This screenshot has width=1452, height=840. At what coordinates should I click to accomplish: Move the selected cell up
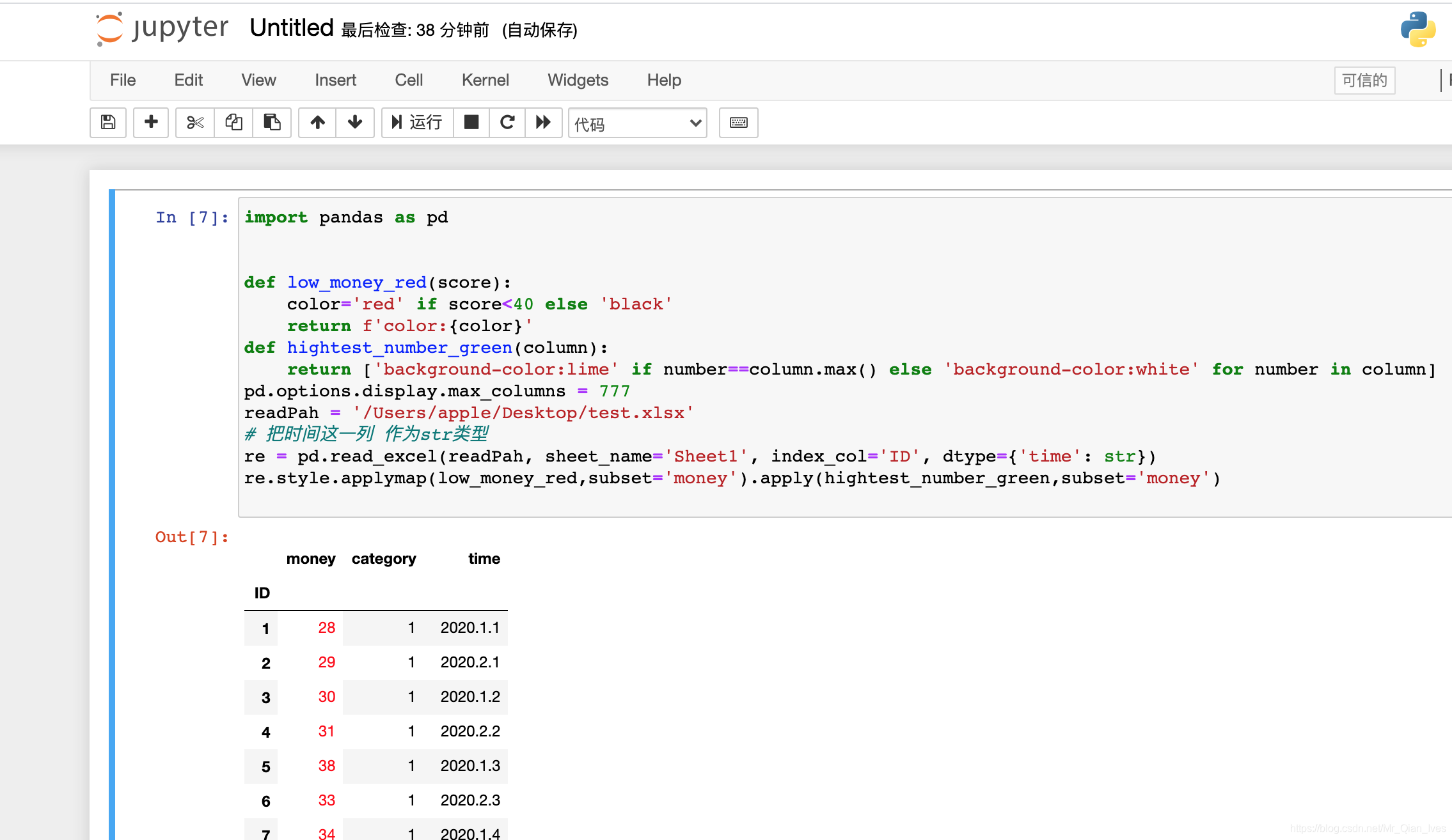(x=317, y=122)
